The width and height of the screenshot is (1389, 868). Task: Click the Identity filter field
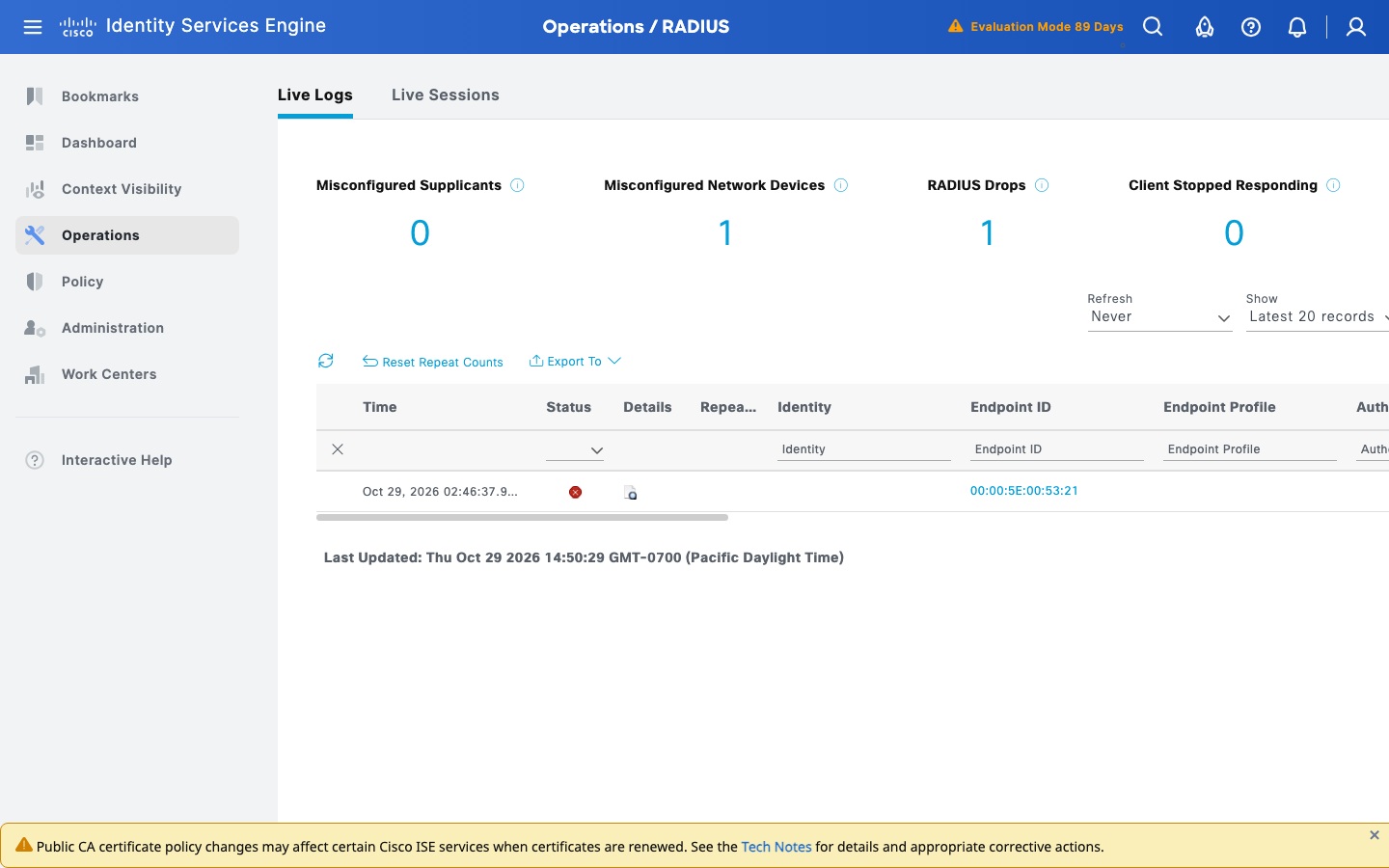pyautogui.click(x=864, y=449)
